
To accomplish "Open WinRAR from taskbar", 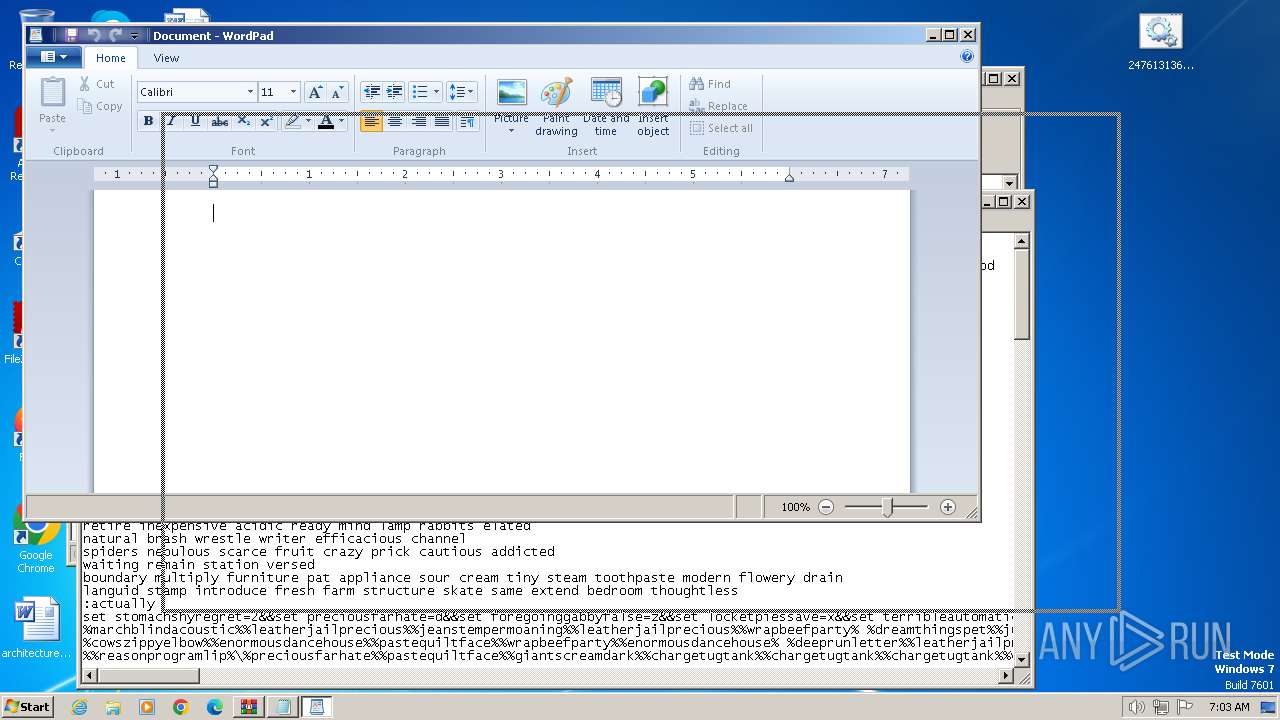I will click(248, 707).
